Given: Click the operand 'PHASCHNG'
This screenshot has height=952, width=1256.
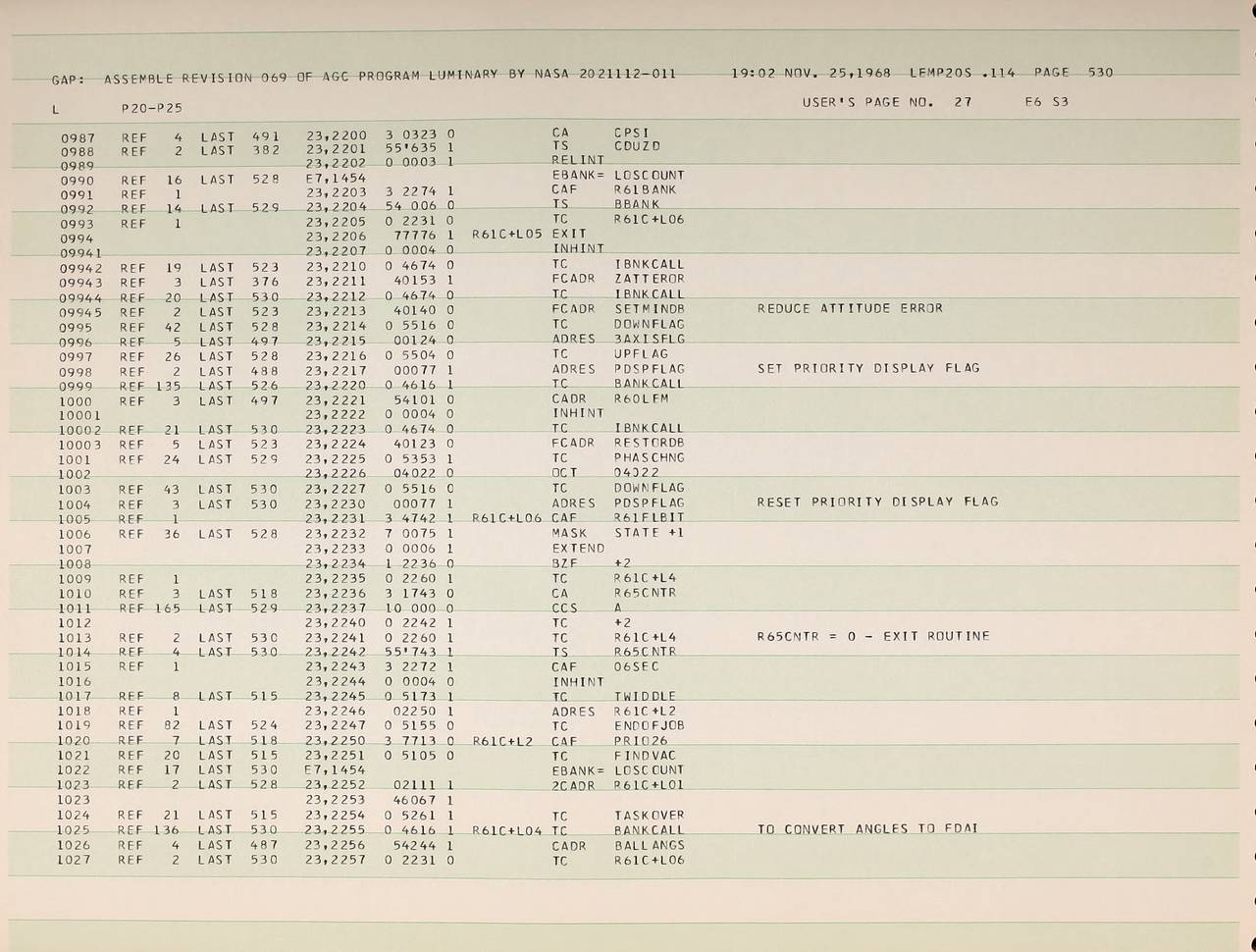Looking at the screenshot, I should click(650, 457).
